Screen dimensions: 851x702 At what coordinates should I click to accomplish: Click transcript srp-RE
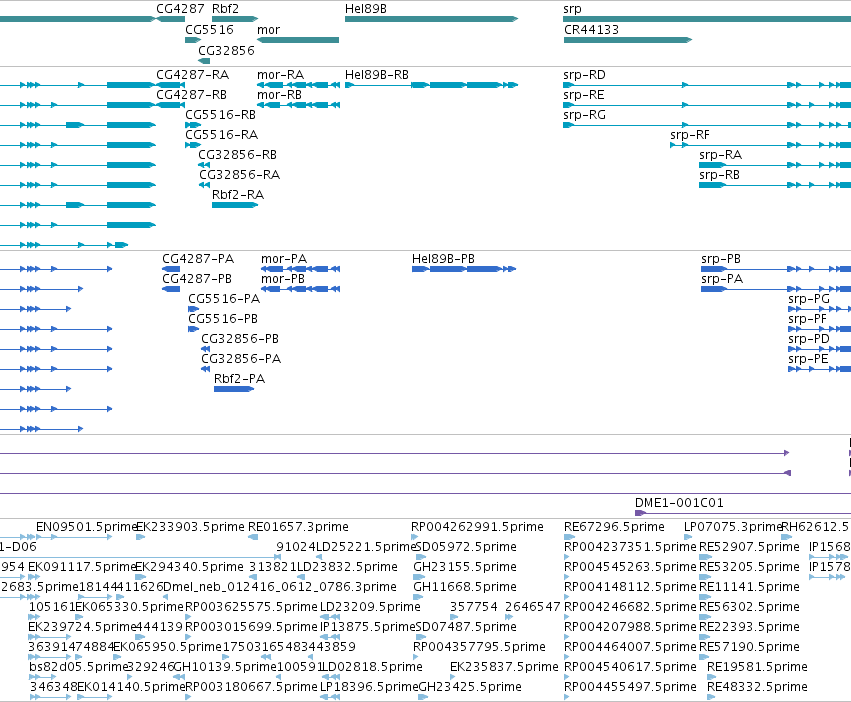click(x=707, y=105)
